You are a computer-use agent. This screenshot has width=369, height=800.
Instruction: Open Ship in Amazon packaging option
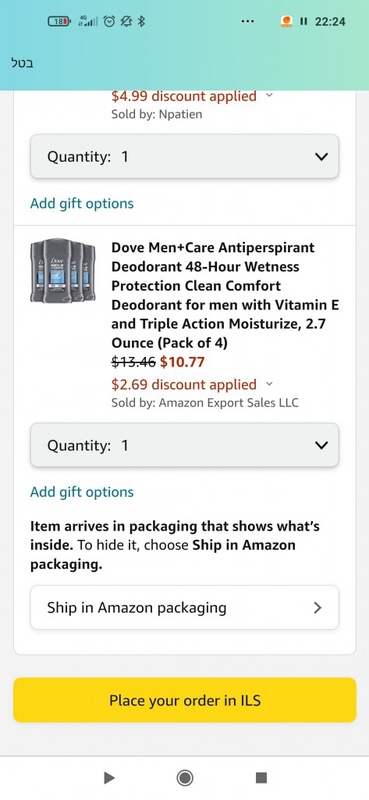(184, 608)
